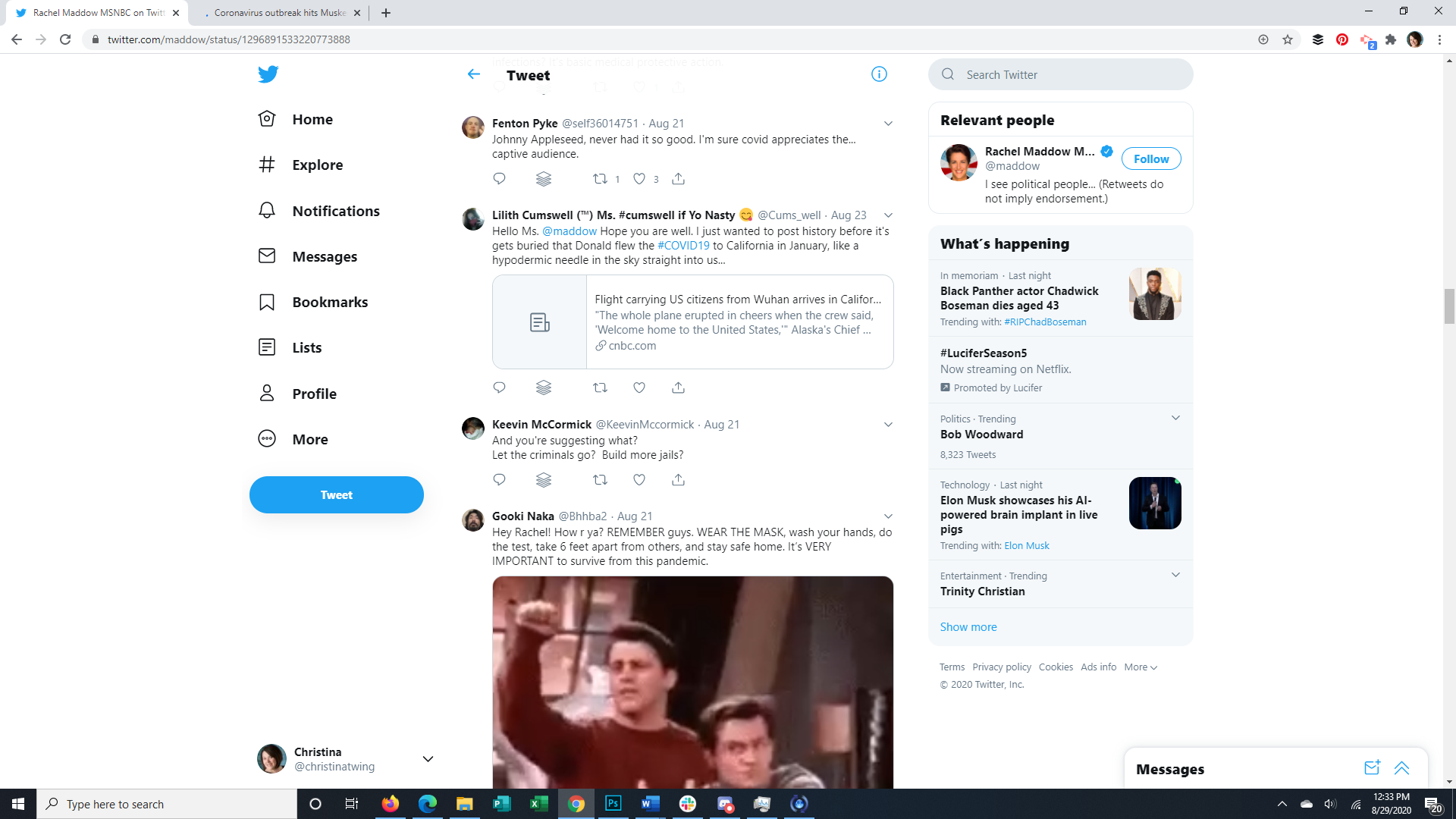Screen dimensions: 1456x819
Task: Share Lilith Cumswell's tweet via share icon
Action: 678,388
